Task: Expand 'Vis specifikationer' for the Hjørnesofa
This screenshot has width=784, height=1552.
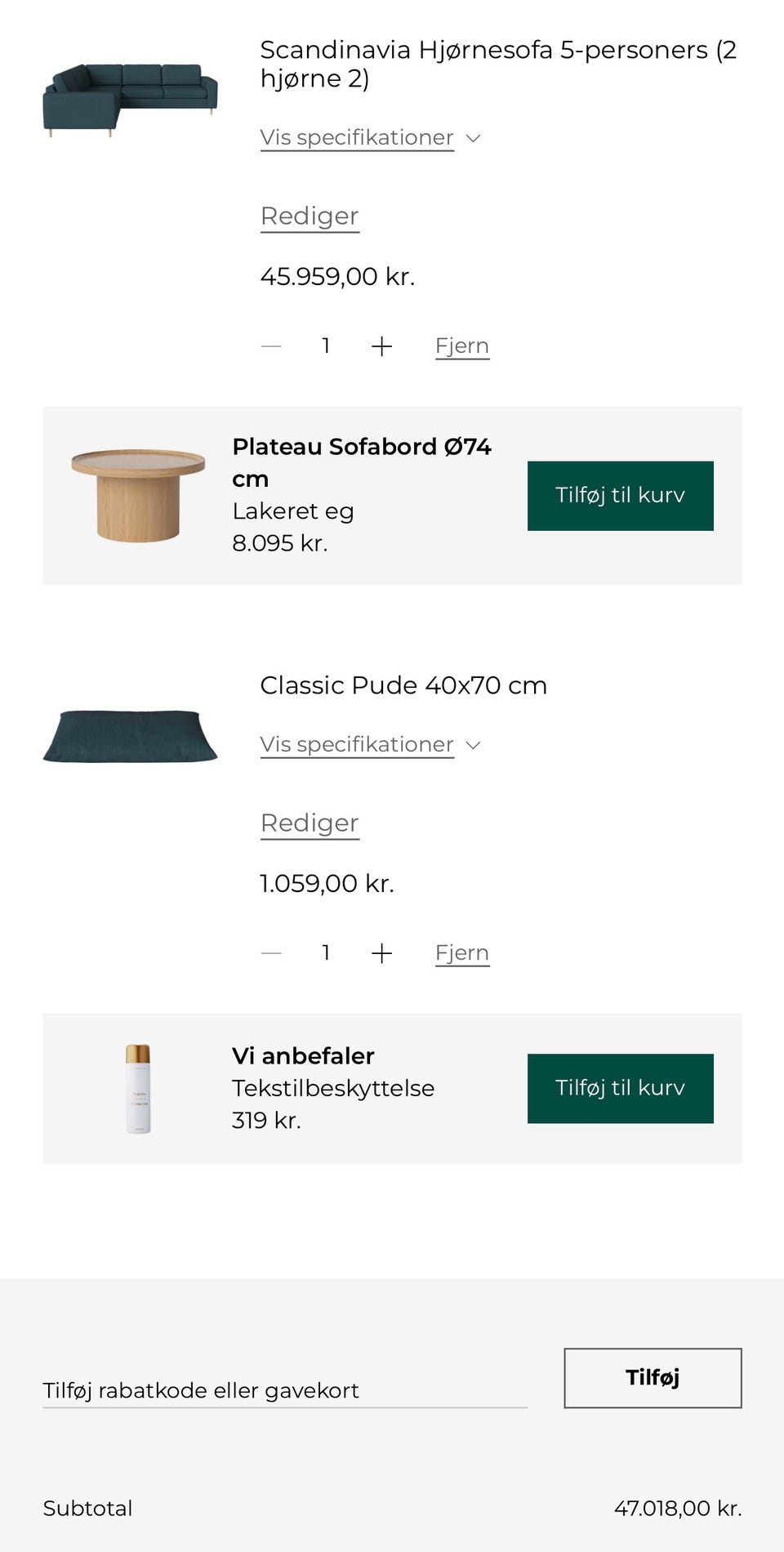Action: click(357, 137)
